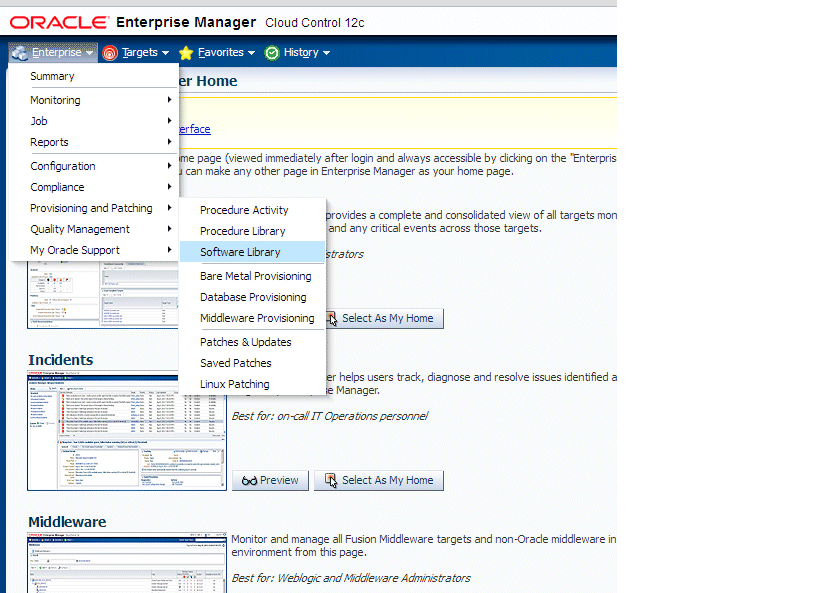
Task: Expand the Configuration submenu arrow
Action: coord(169,166)
